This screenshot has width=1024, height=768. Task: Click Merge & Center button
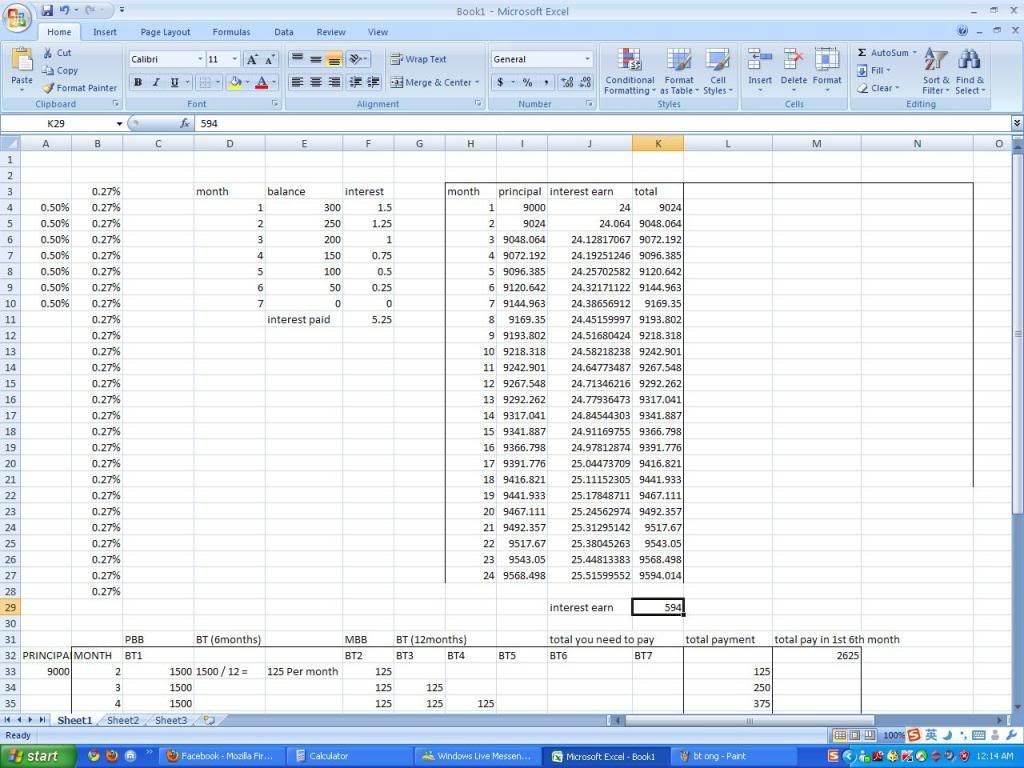tap(431, 83)
